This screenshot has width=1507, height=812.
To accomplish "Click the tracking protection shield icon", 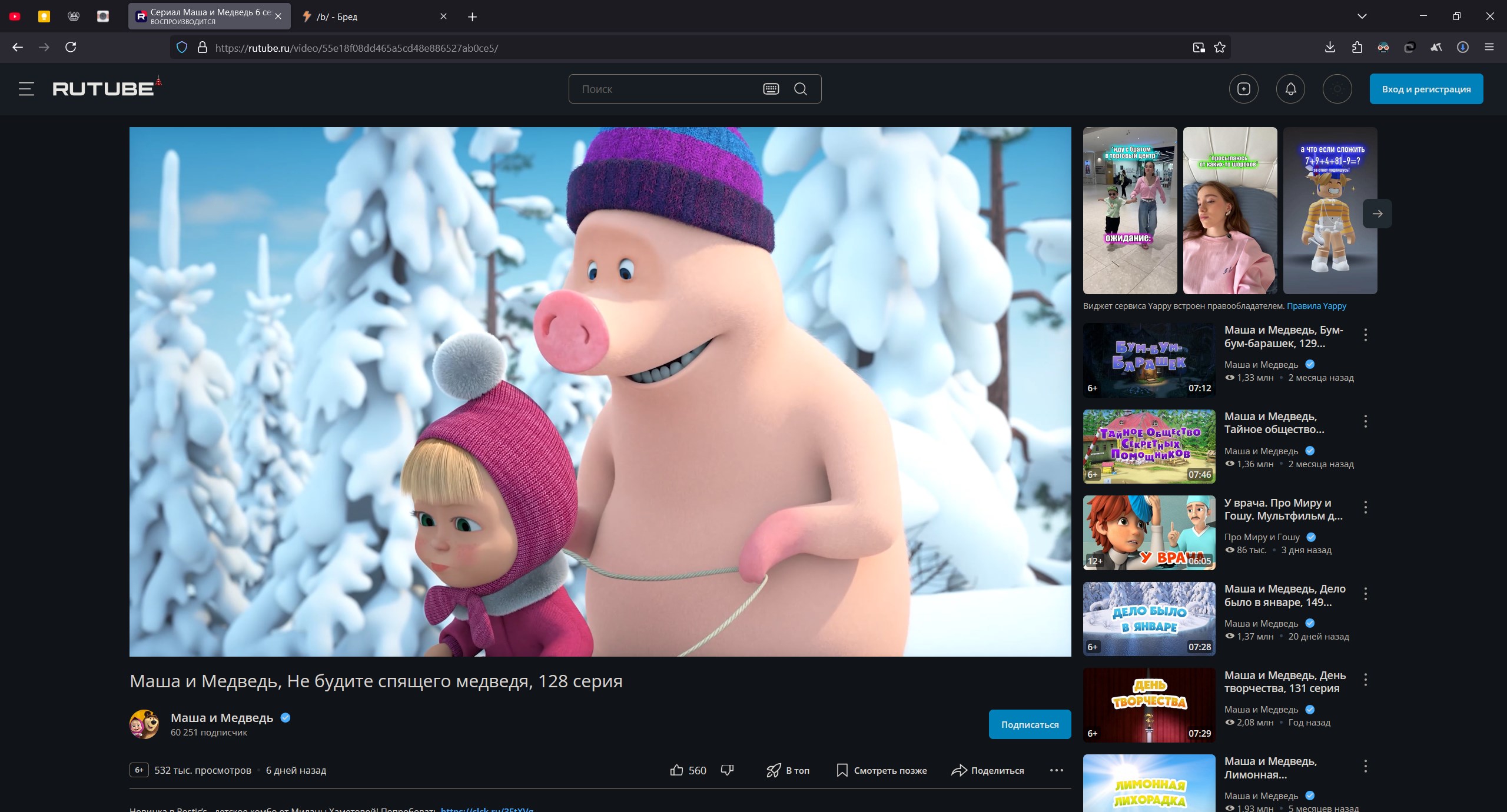I will [x=182, y=48].
